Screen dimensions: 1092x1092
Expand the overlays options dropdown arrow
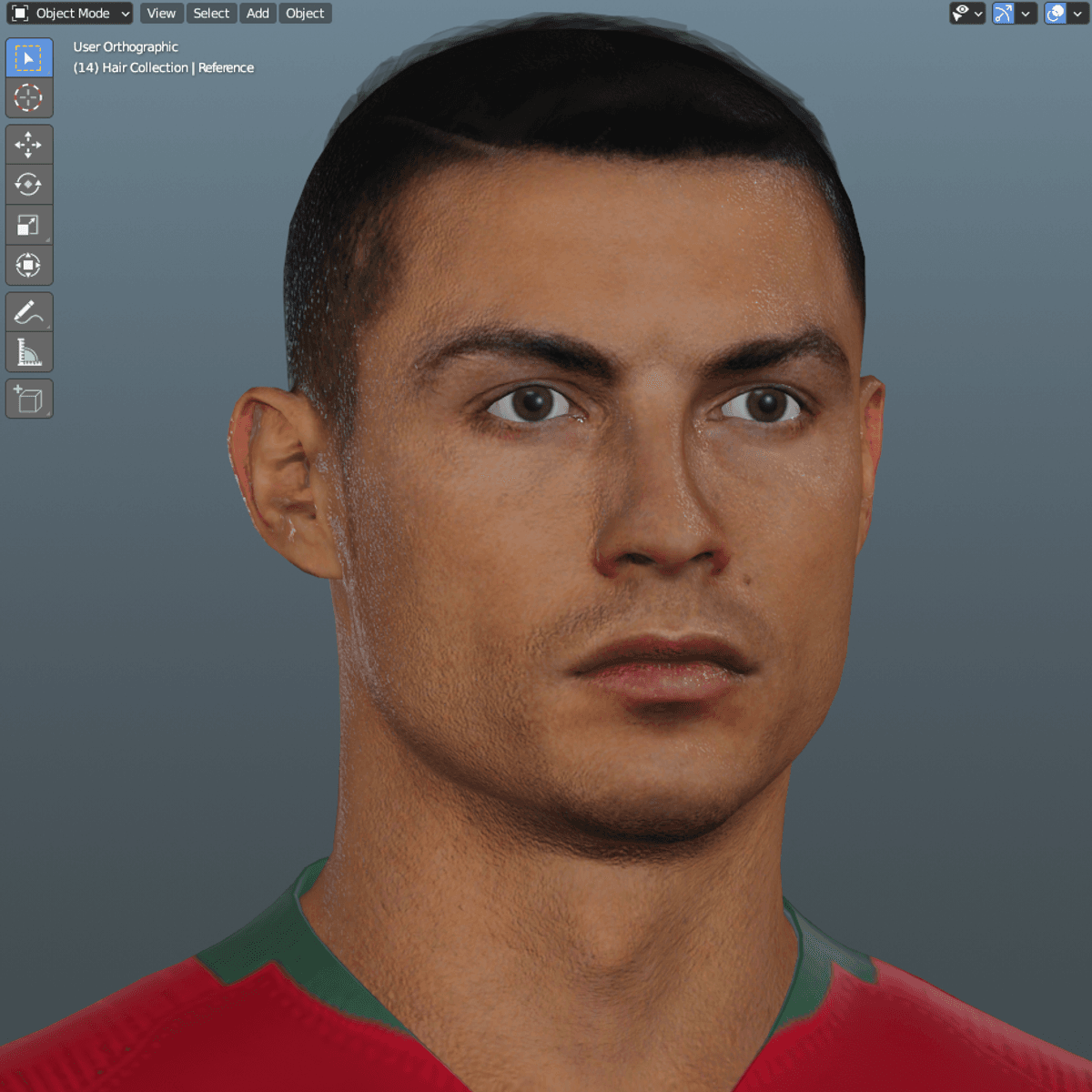tap(1078, 14)
